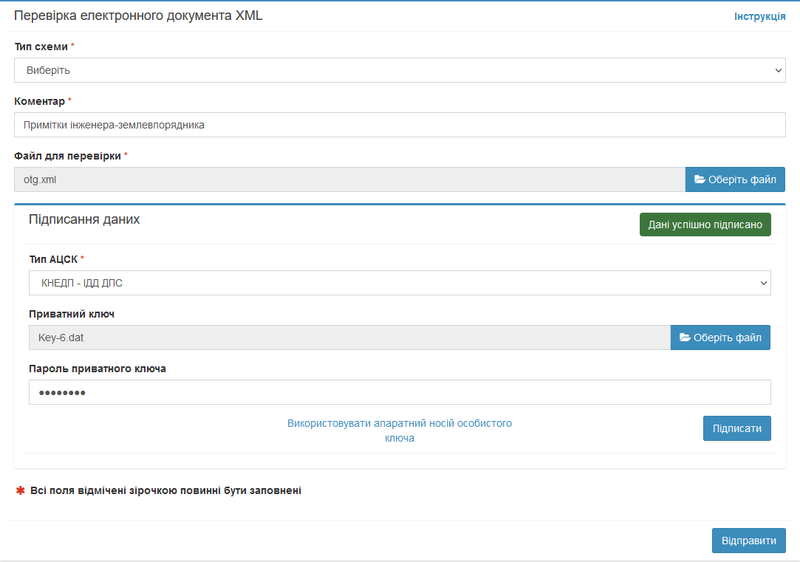The image size is (800, 562).
Task: Focus the Коментар text field
Action: coord(399,125)
